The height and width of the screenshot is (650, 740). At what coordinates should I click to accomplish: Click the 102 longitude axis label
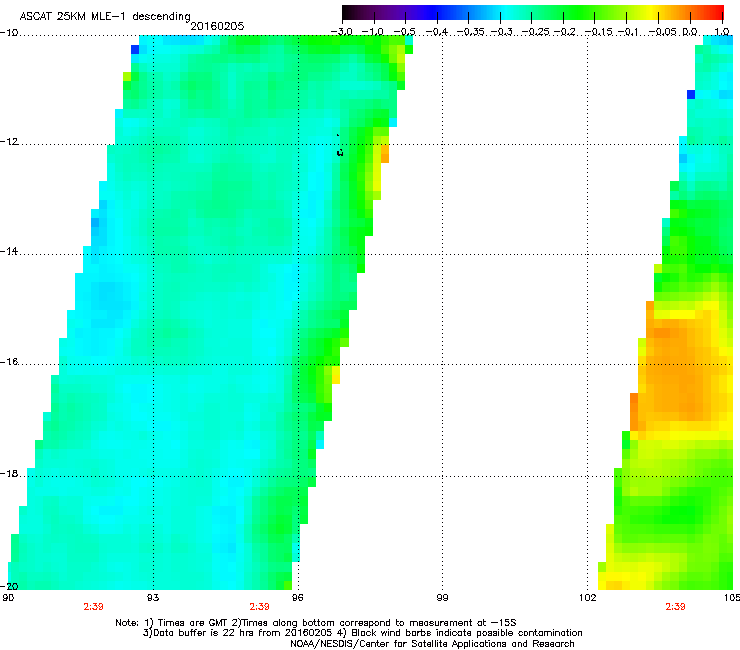click(587, 598)
